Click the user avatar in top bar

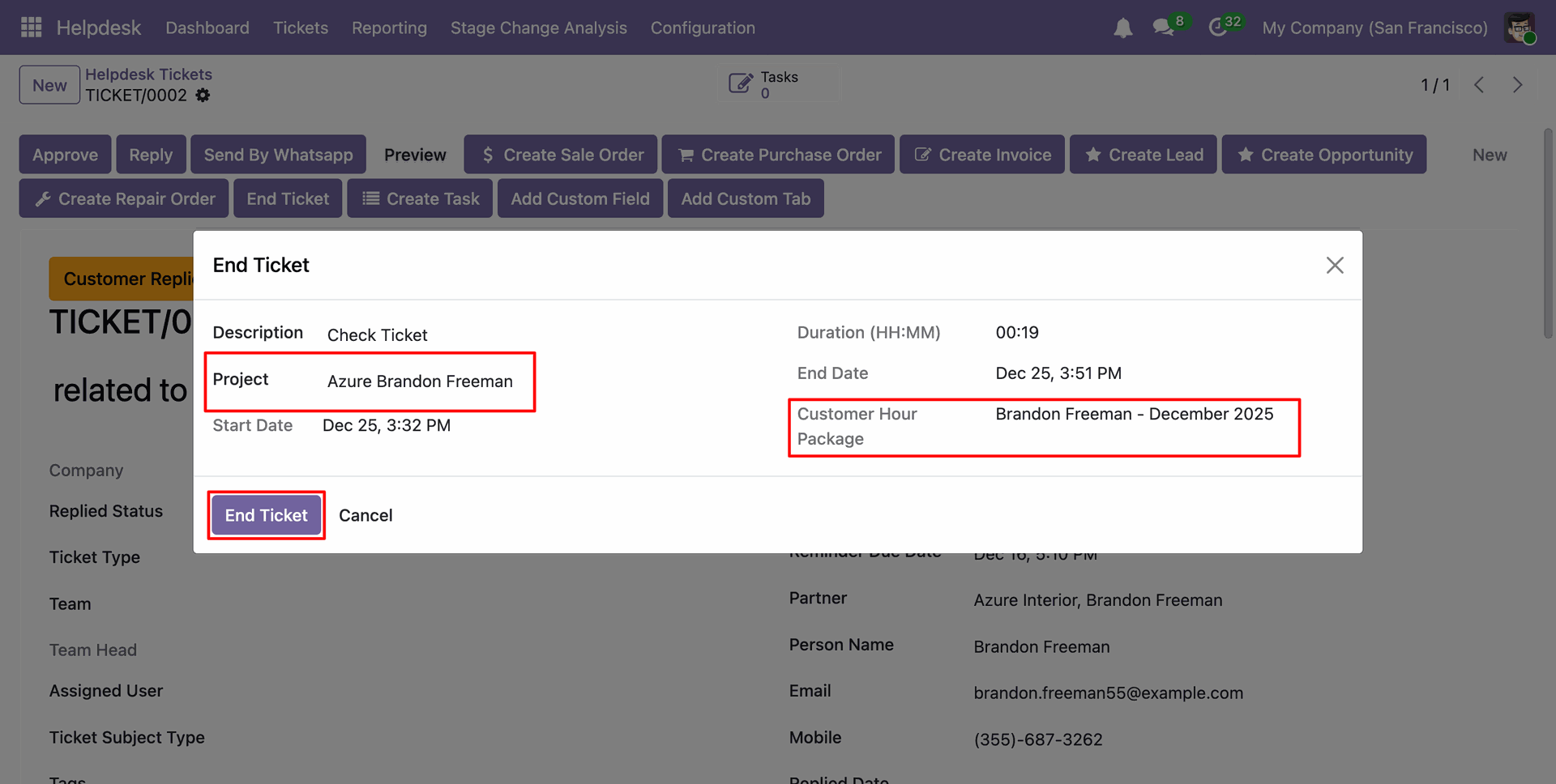click(1519, 28)
